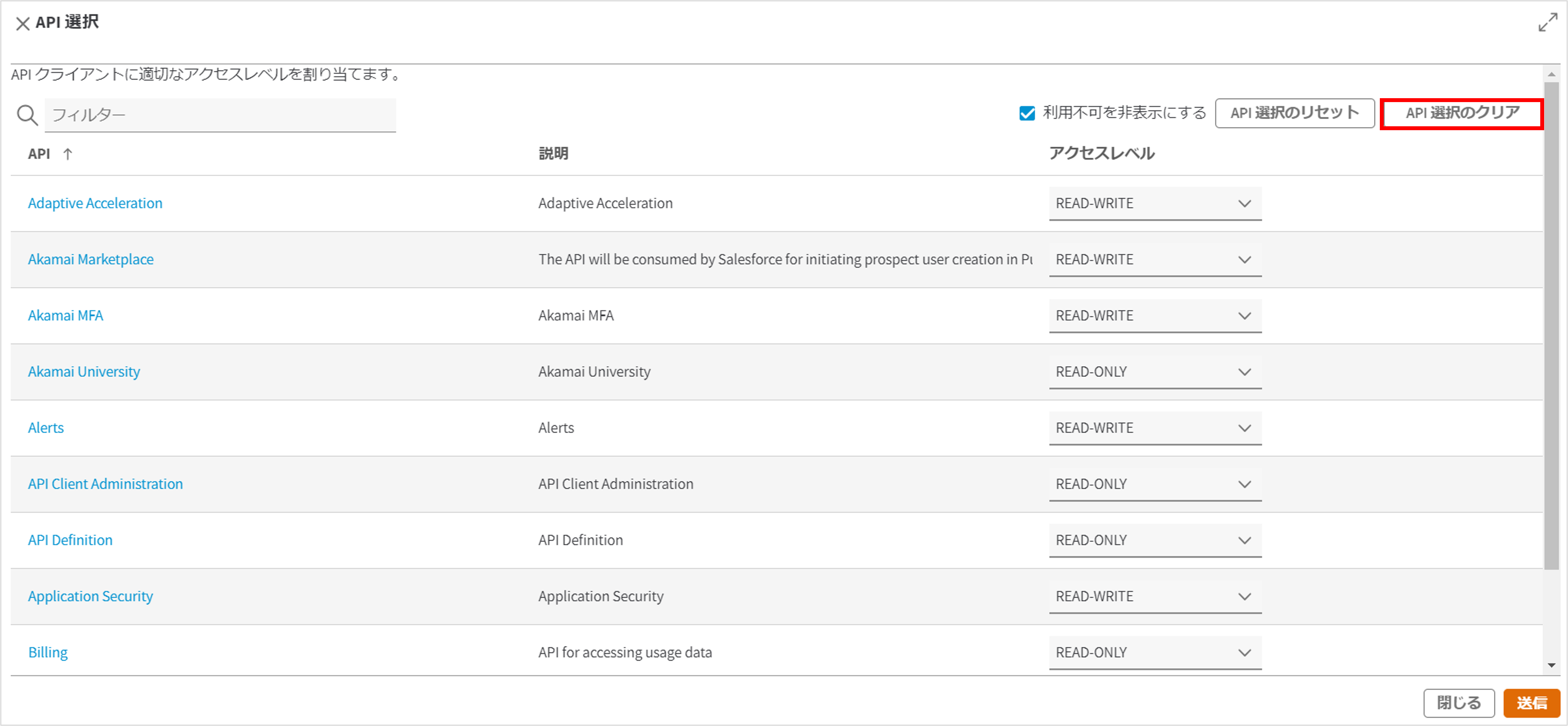Expand Billing access level dropdown
1568x726 pixels.
pyautogui.click(x=1154, y=652)
